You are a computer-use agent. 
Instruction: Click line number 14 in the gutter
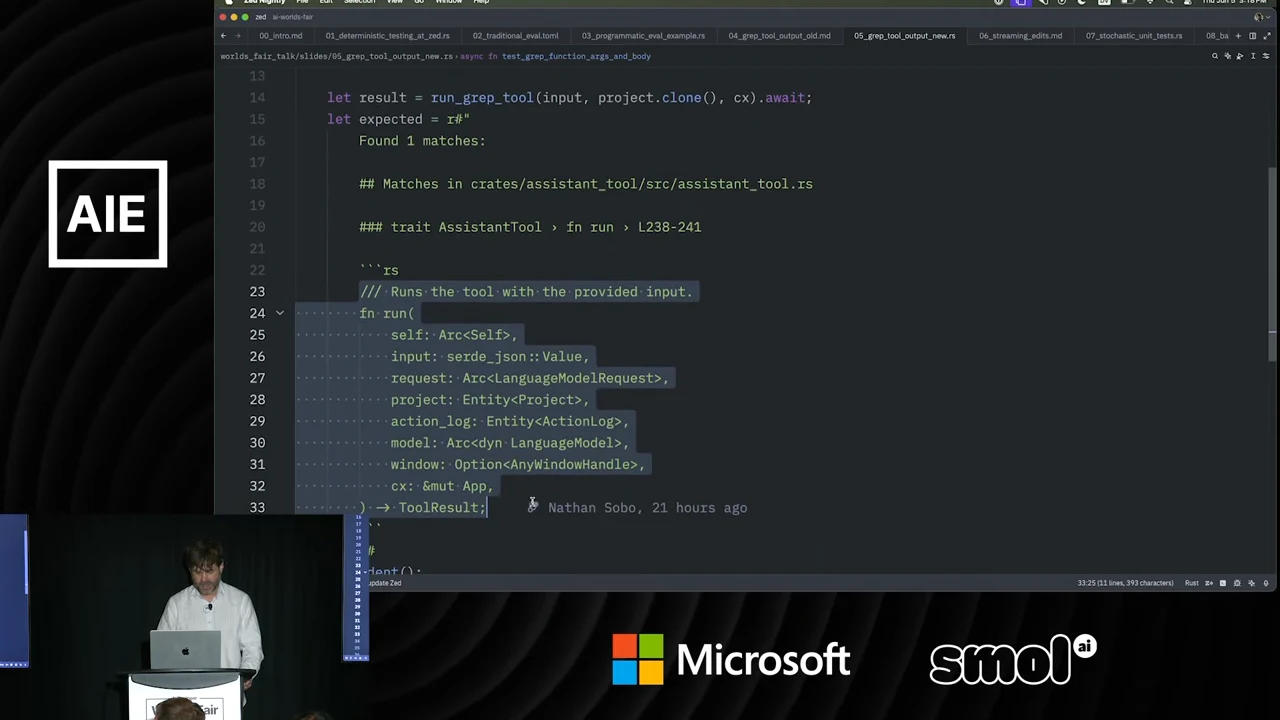tap(257, 98)
